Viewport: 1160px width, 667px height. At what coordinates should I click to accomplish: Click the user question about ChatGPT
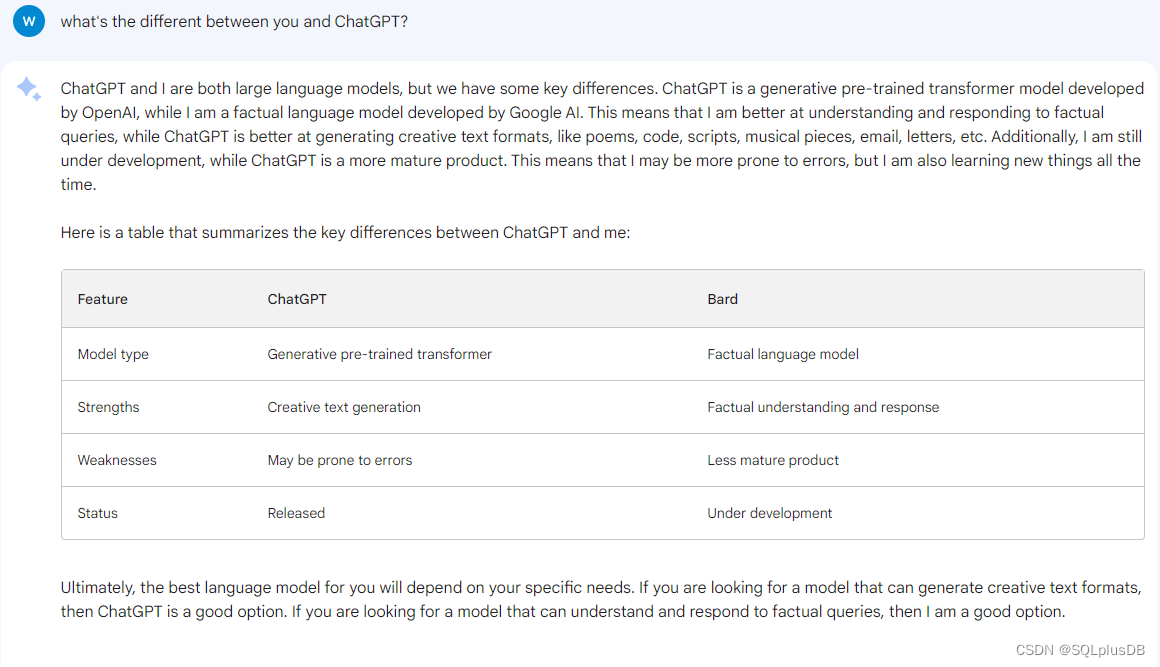(x=235, y=21)
